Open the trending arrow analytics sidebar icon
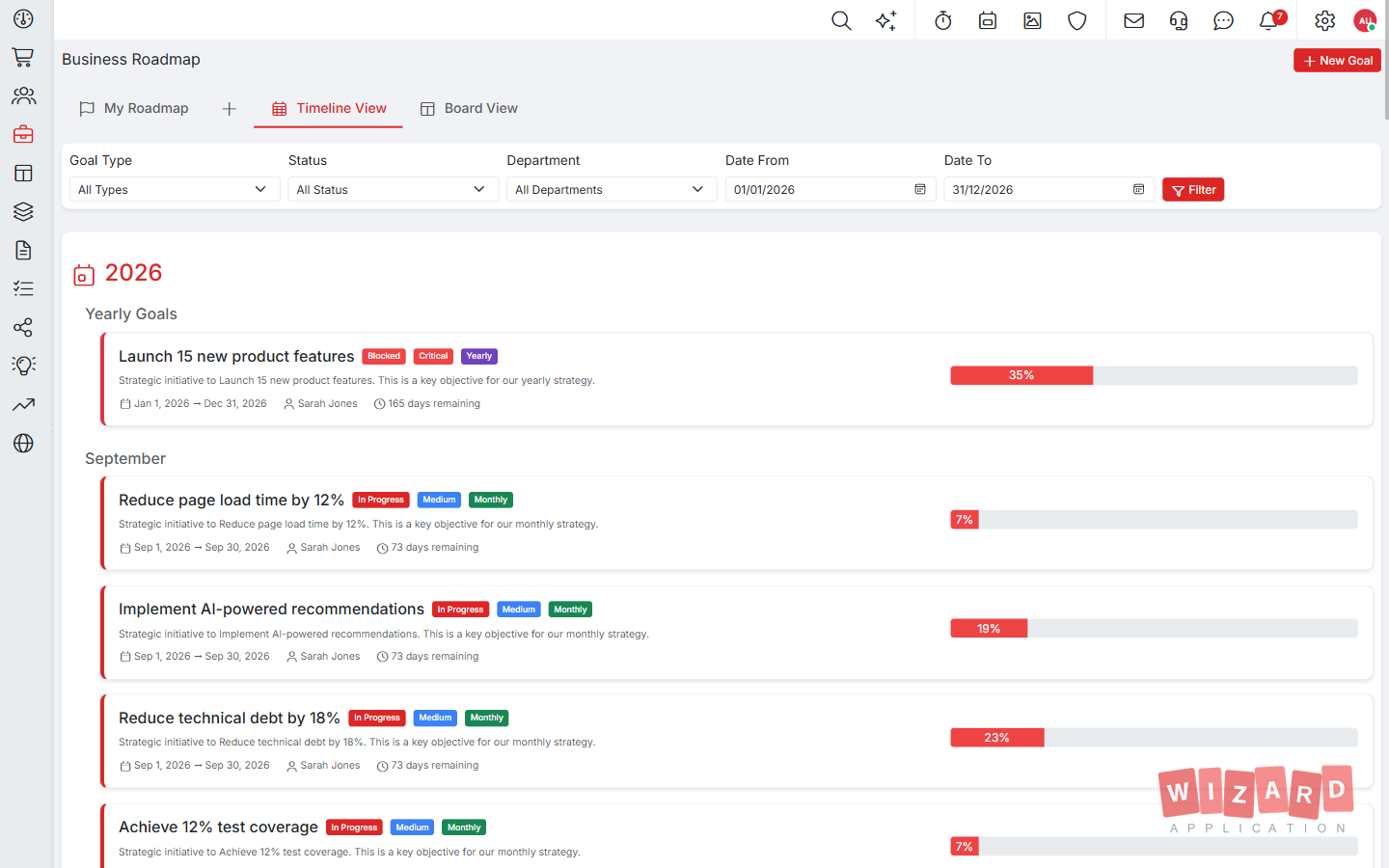 click(23, 405)
